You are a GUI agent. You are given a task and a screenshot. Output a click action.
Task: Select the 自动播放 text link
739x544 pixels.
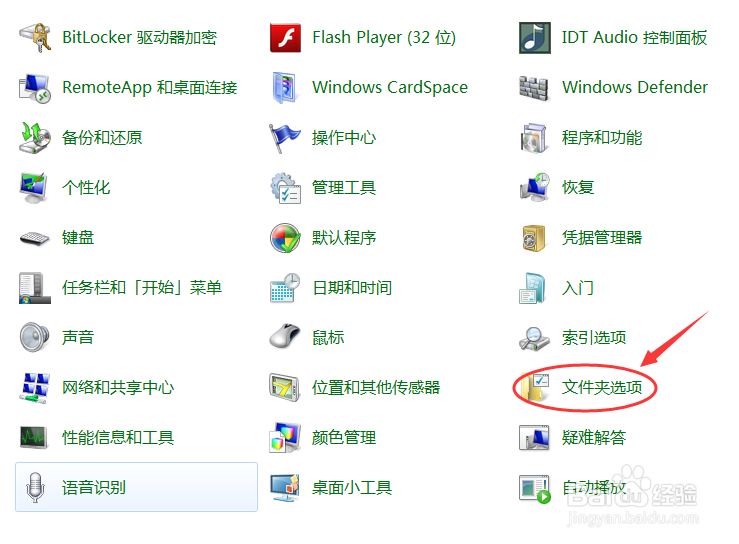(594, 487)
